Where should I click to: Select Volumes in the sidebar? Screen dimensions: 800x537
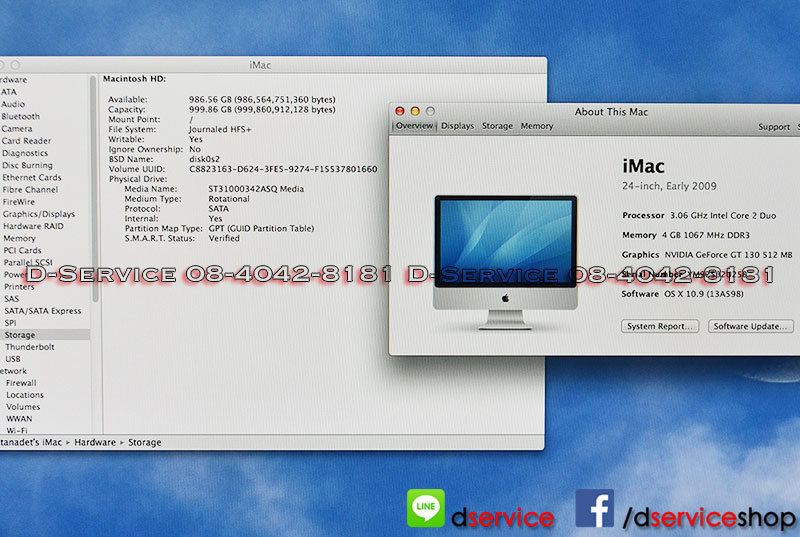coord(23,406)
